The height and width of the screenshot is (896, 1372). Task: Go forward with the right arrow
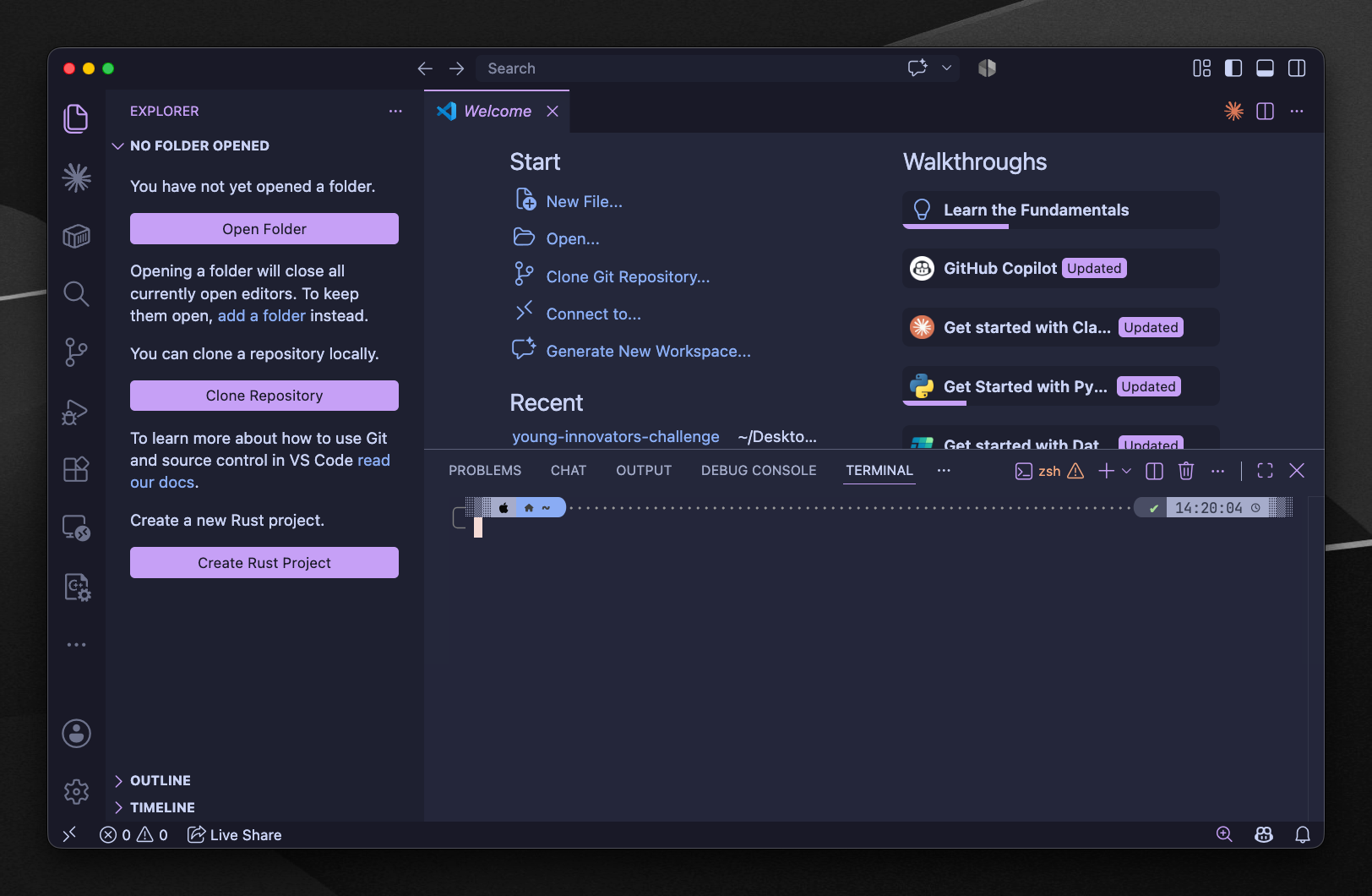457,68
